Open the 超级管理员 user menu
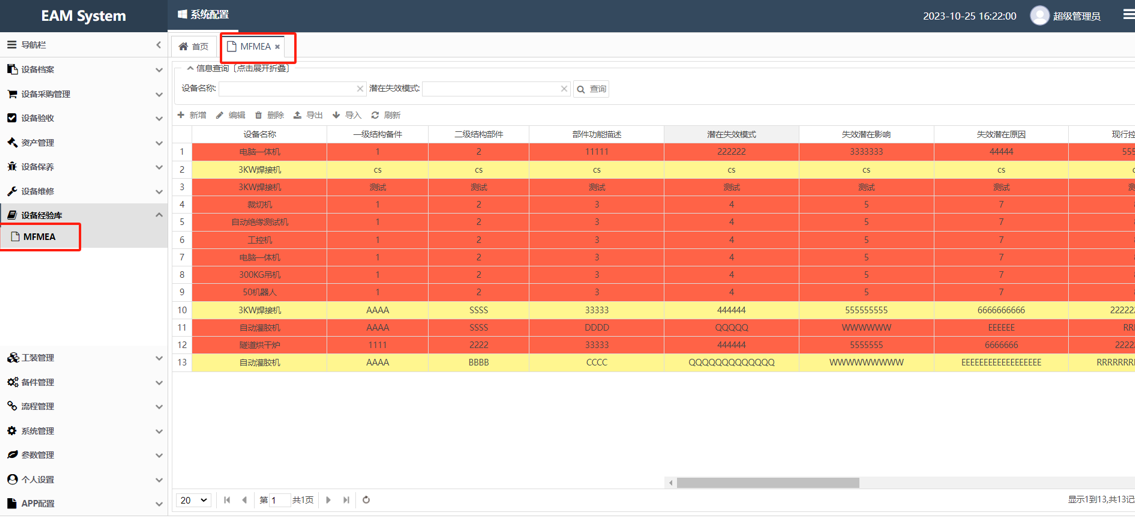1135x519 pixels. pos(1066,16)
